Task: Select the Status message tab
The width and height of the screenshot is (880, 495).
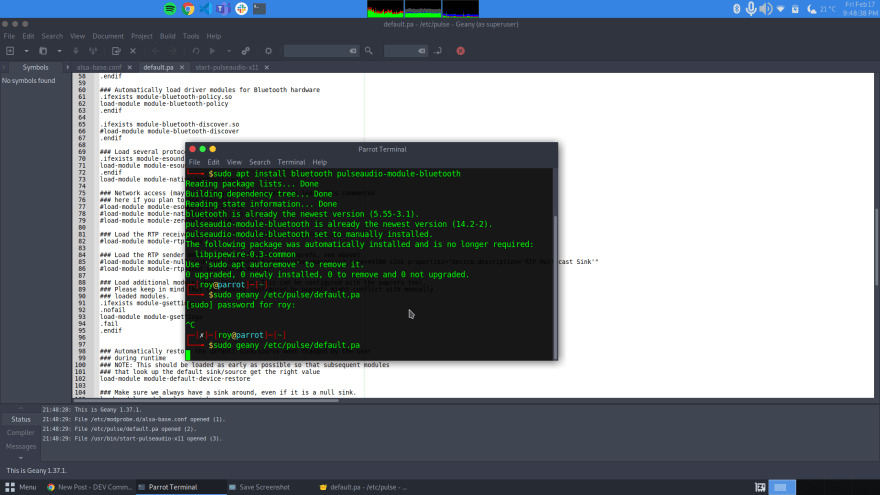Action: pyautogui.click(x=21, y=419)
